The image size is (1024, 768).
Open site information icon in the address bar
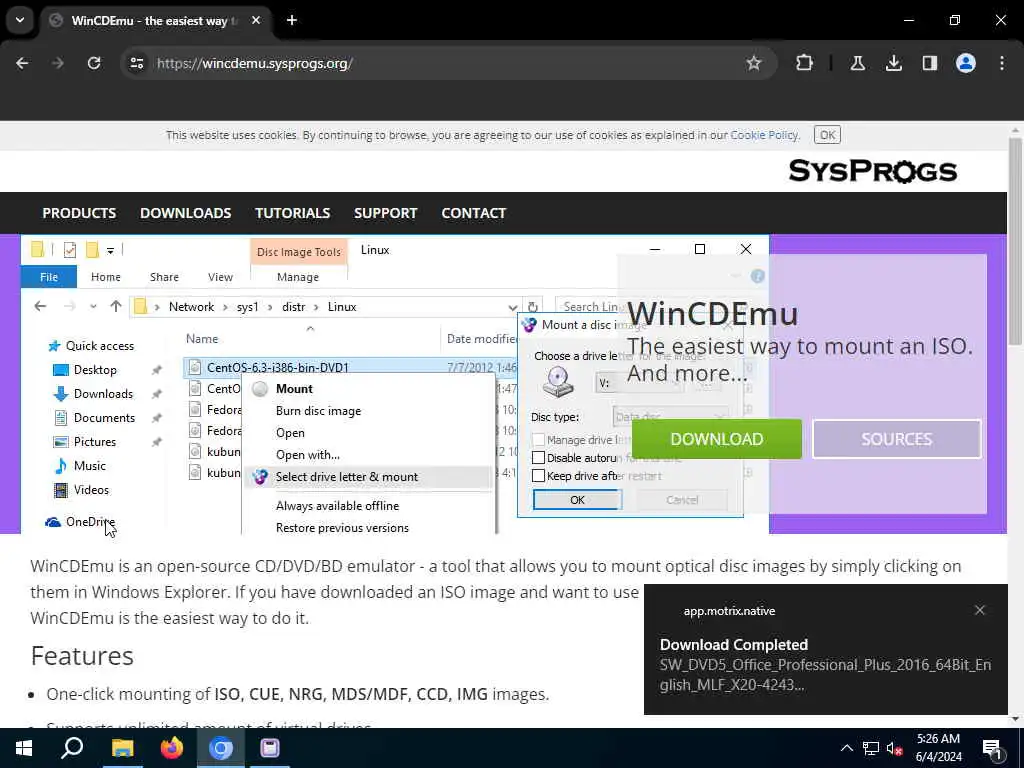tap(136, 63)
